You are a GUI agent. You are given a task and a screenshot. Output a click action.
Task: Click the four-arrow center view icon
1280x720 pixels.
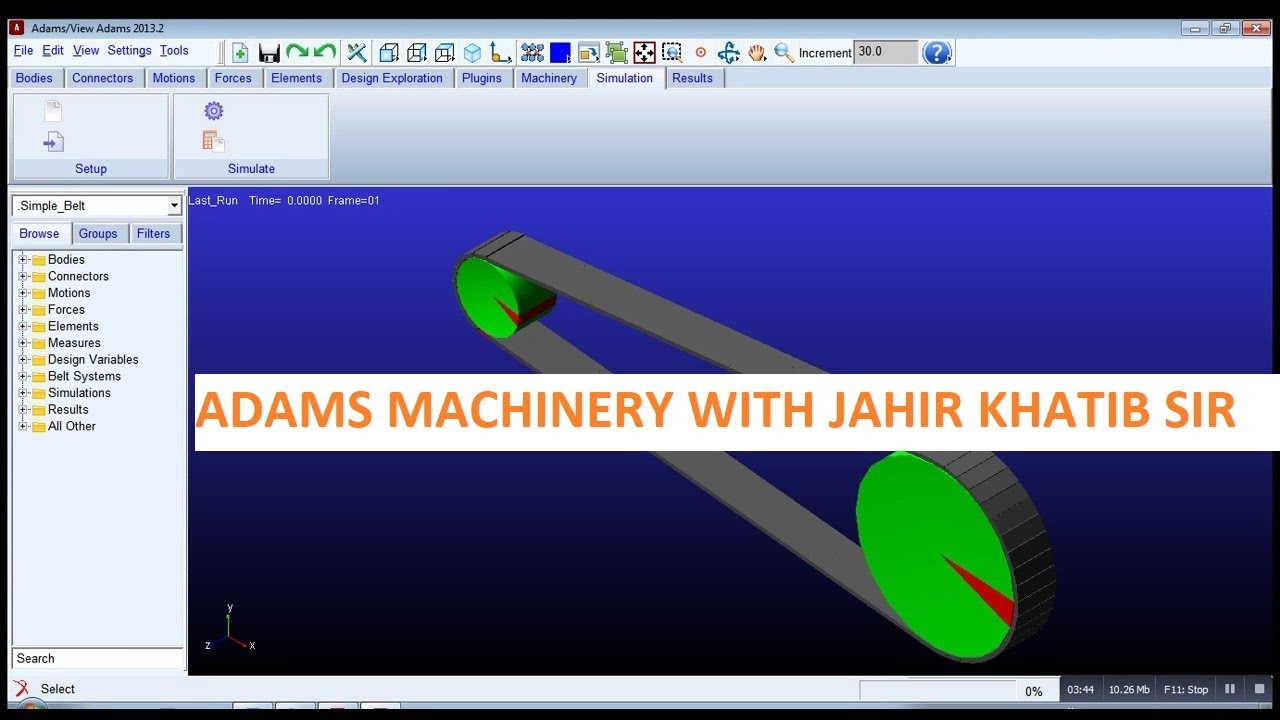(644, 53)
